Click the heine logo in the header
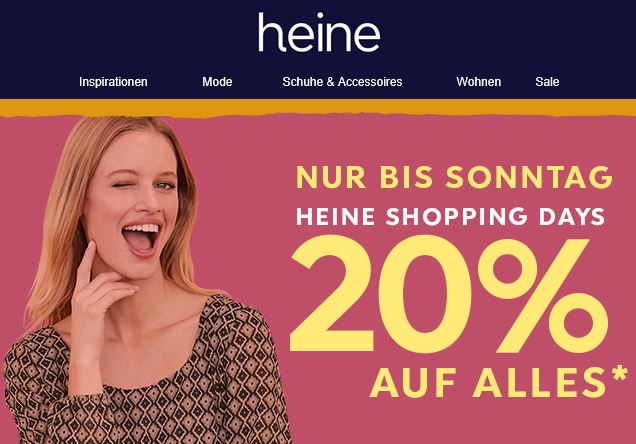 [319, 32]
